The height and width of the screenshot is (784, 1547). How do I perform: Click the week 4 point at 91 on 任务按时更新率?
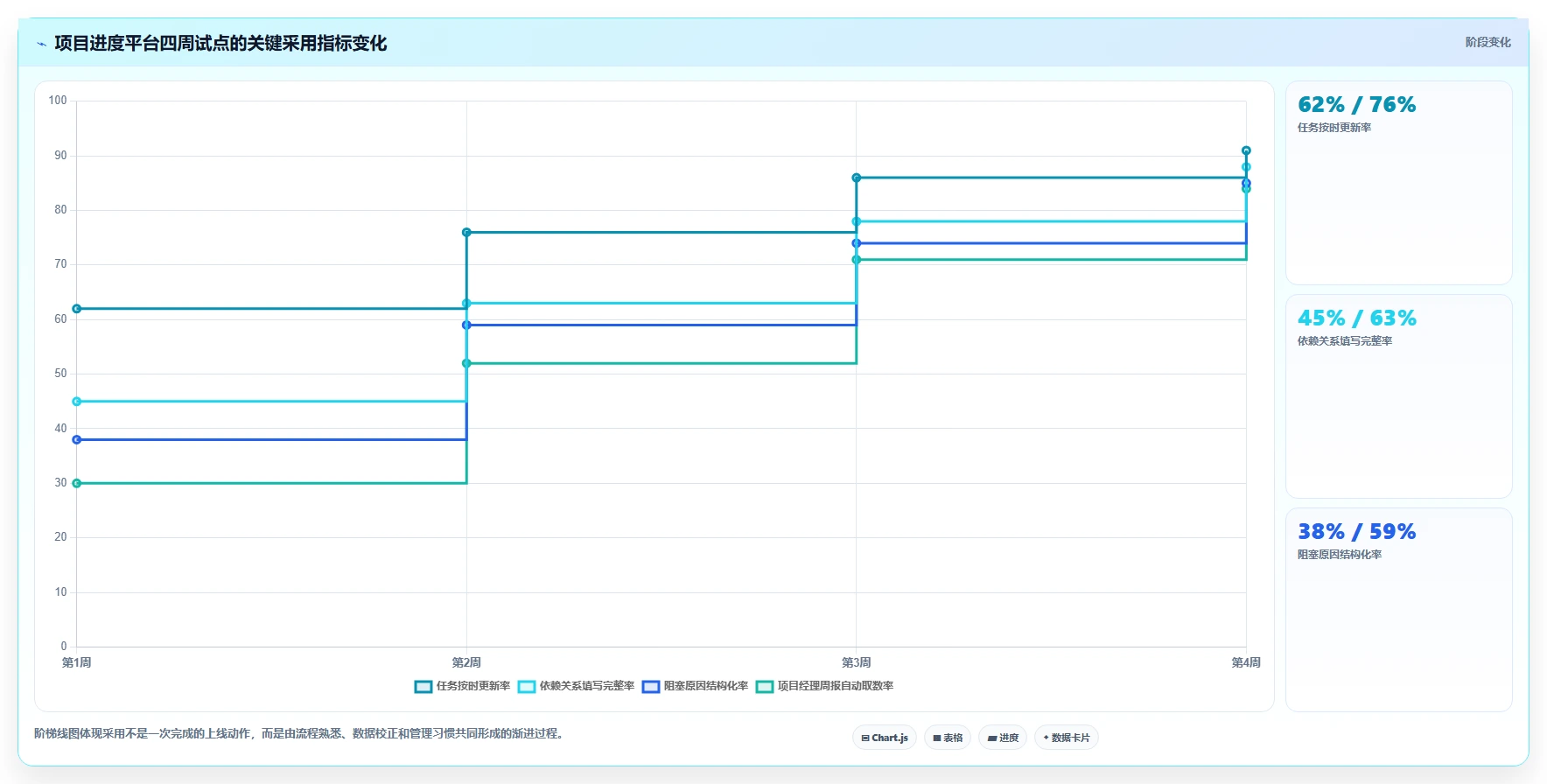coord(1246,150)
